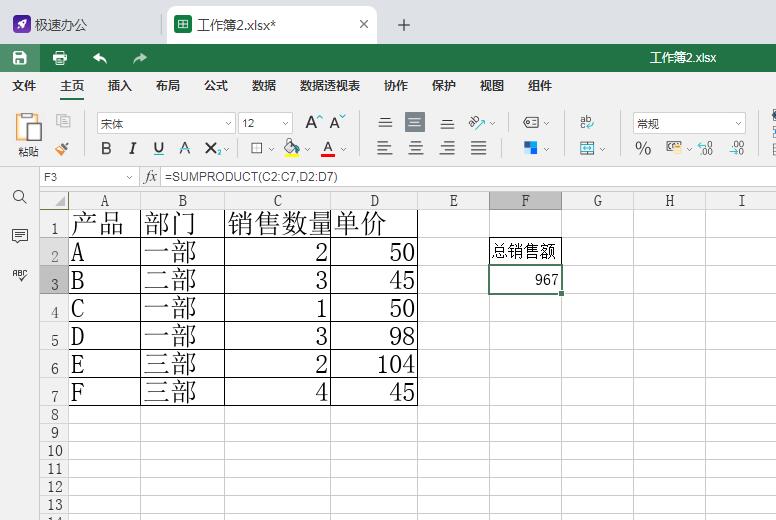Toggle Underline formatting
The height and width of the screenshot is (520, 776).
158,148
